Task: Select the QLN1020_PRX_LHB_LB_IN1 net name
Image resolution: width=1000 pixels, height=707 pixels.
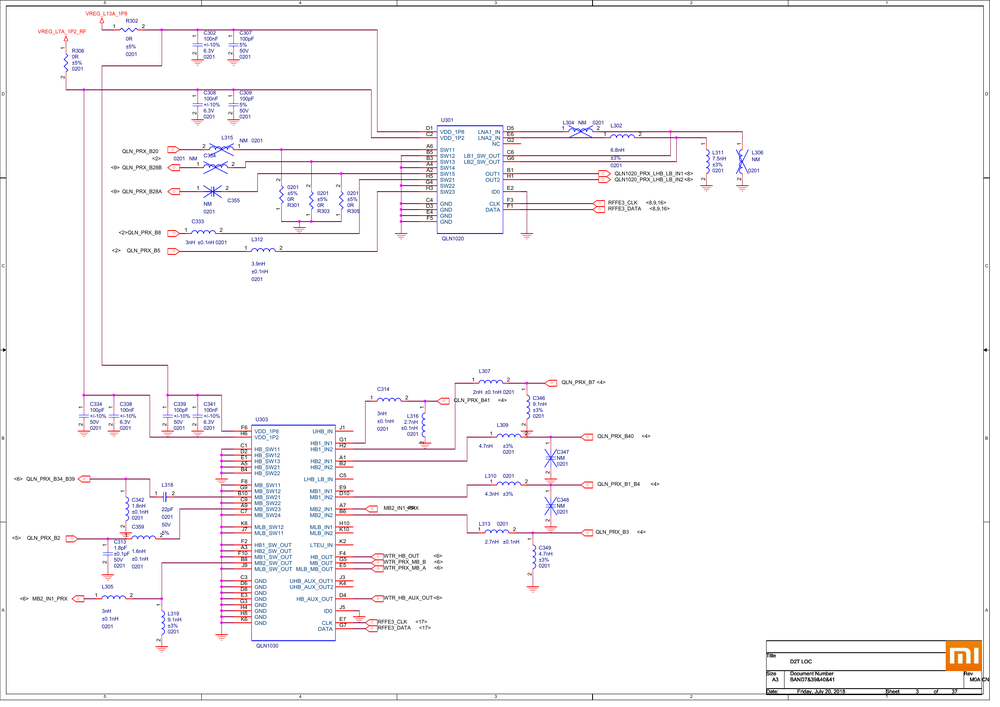Action: (x=649, y=173)
